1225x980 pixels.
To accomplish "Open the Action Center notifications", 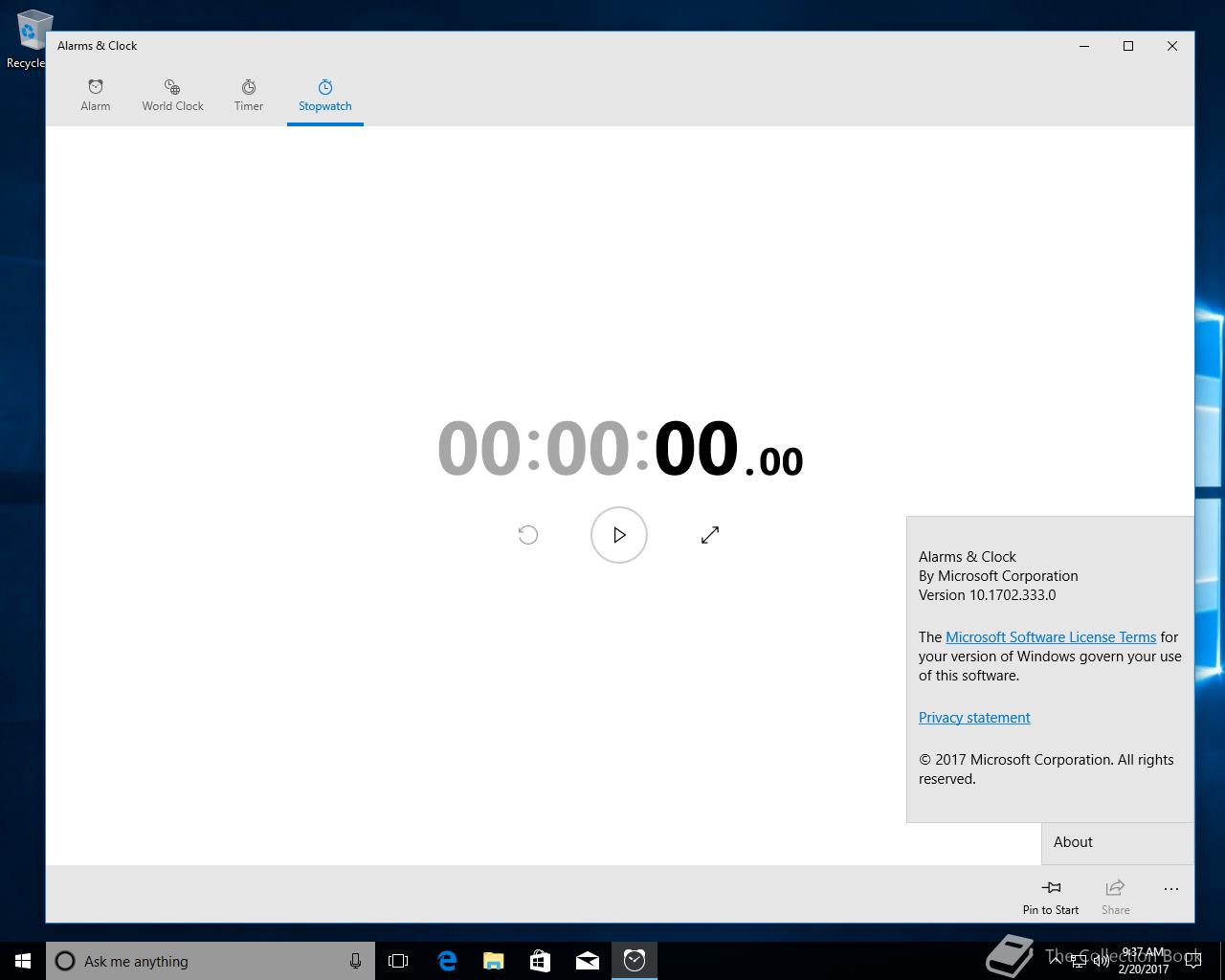I will point(1195,961).
